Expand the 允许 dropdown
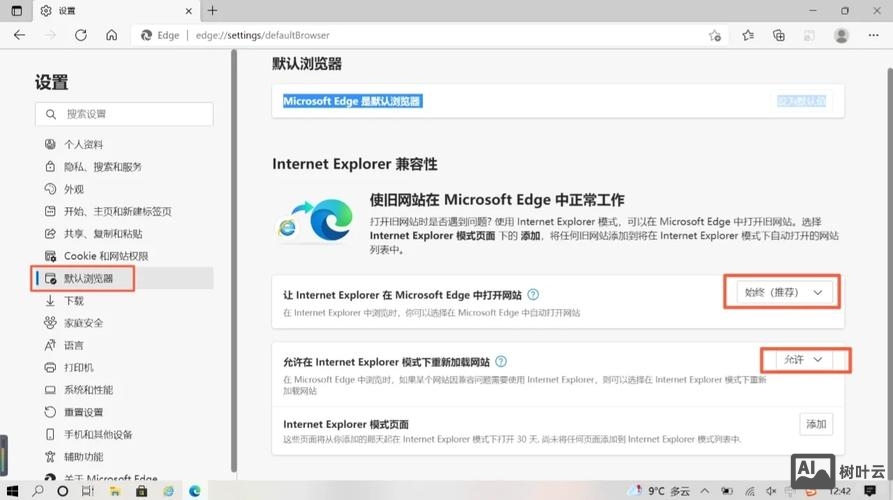The image size is (893, 500). [x=803, y=359]
